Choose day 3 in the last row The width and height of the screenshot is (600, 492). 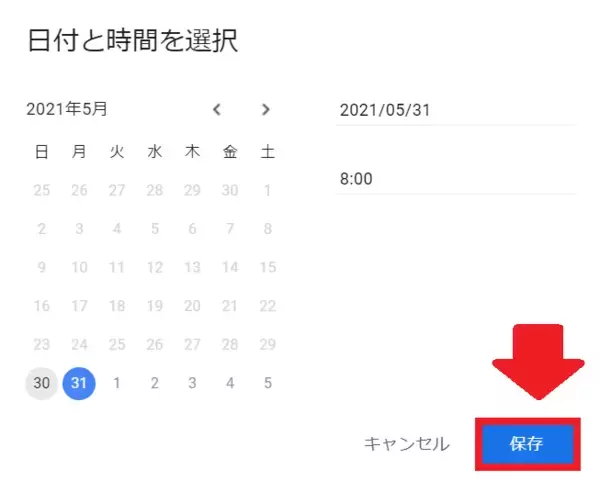[192, 382]
